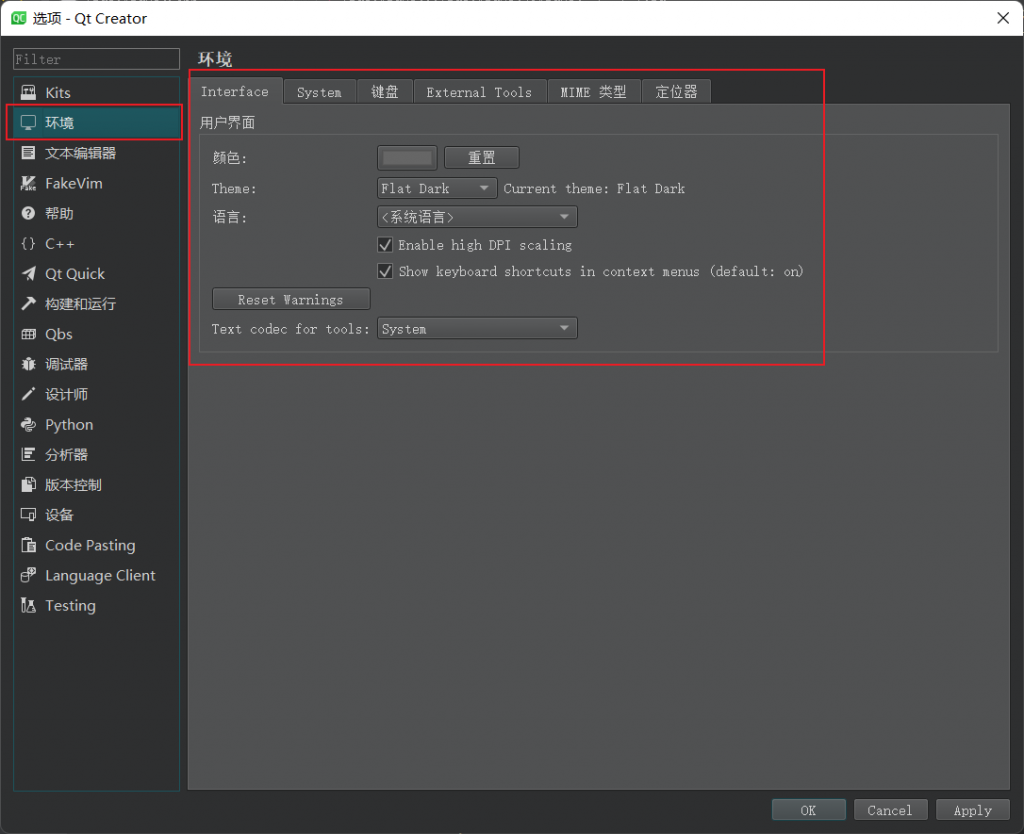Click the 版本控制 icon
Viewport: 1024px width, 834px height.
(x=28, y=485)
